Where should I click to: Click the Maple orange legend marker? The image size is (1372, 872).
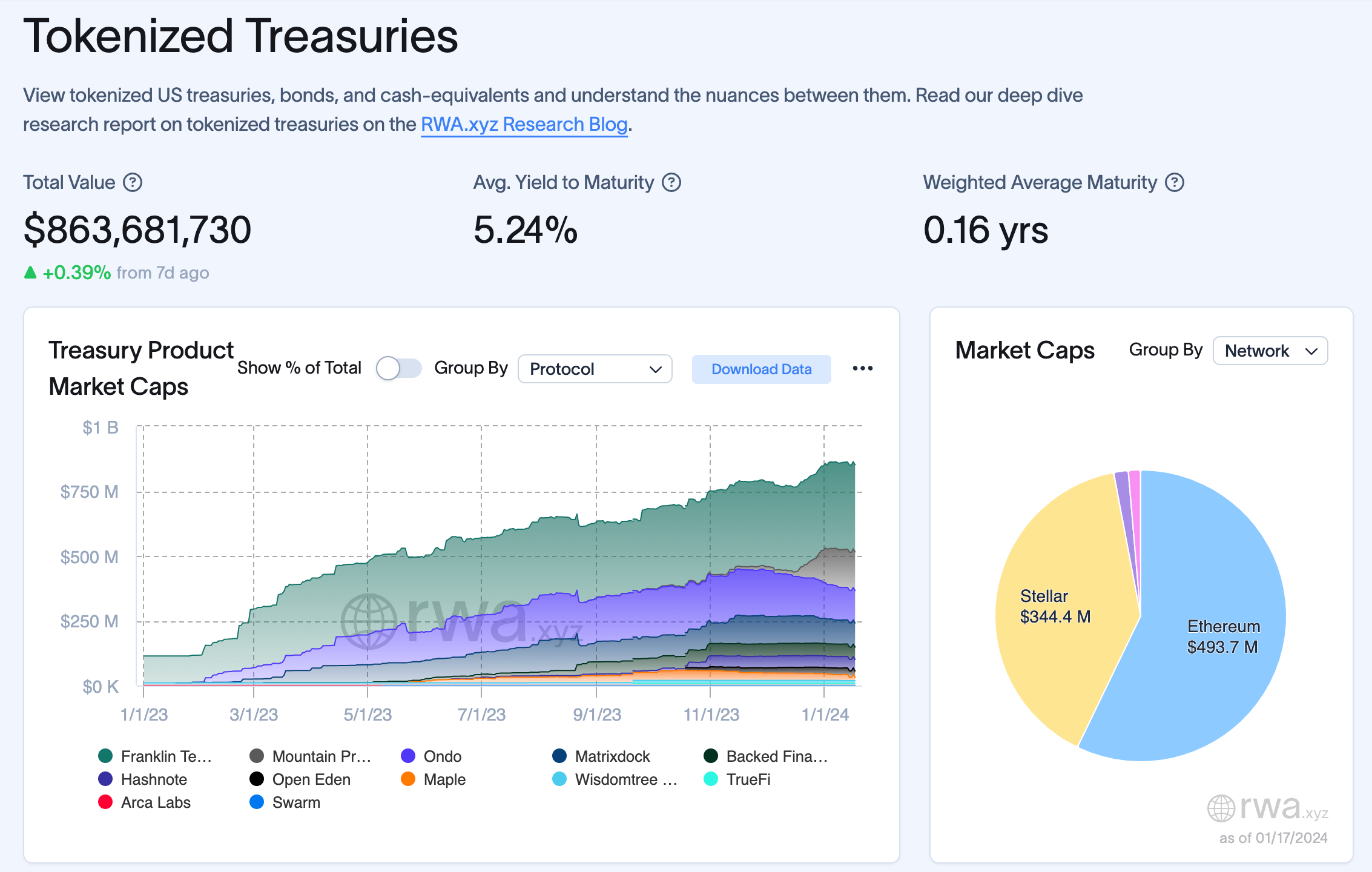408,779
